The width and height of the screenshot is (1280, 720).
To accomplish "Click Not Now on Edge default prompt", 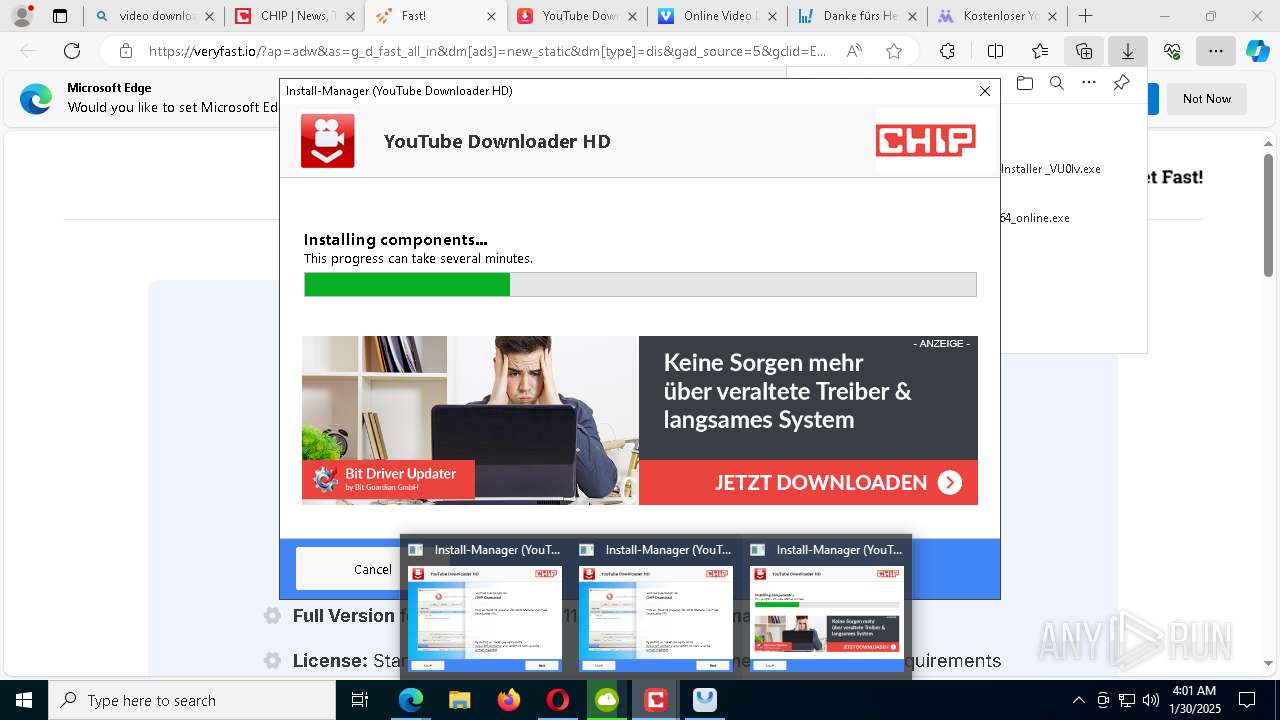I will pos(1207,99).
